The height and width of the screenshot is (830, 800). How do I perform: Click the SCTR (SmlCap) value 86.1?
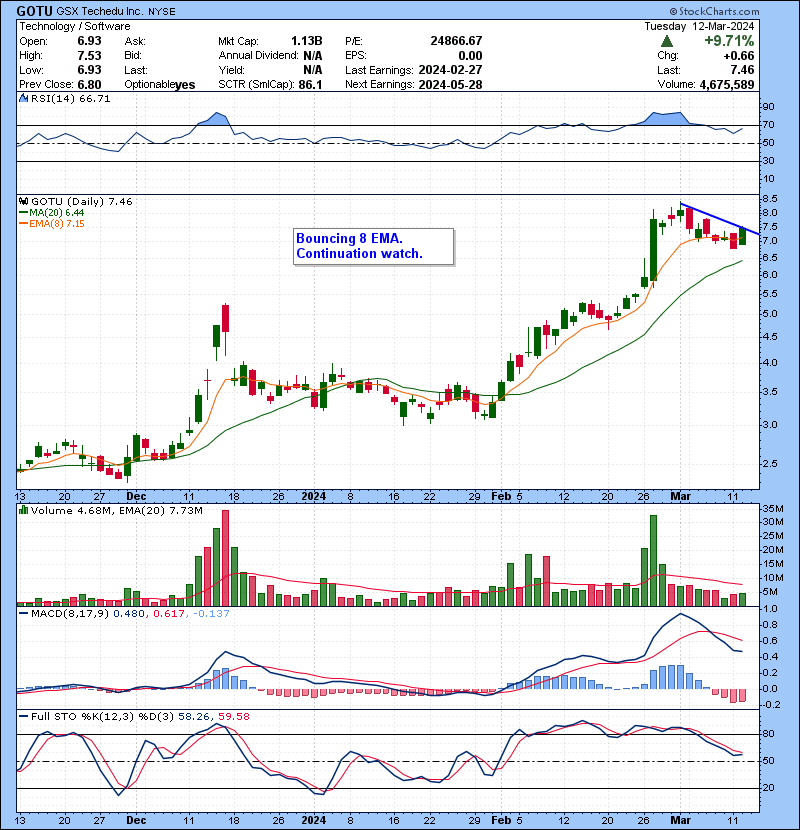pos(310,85)
